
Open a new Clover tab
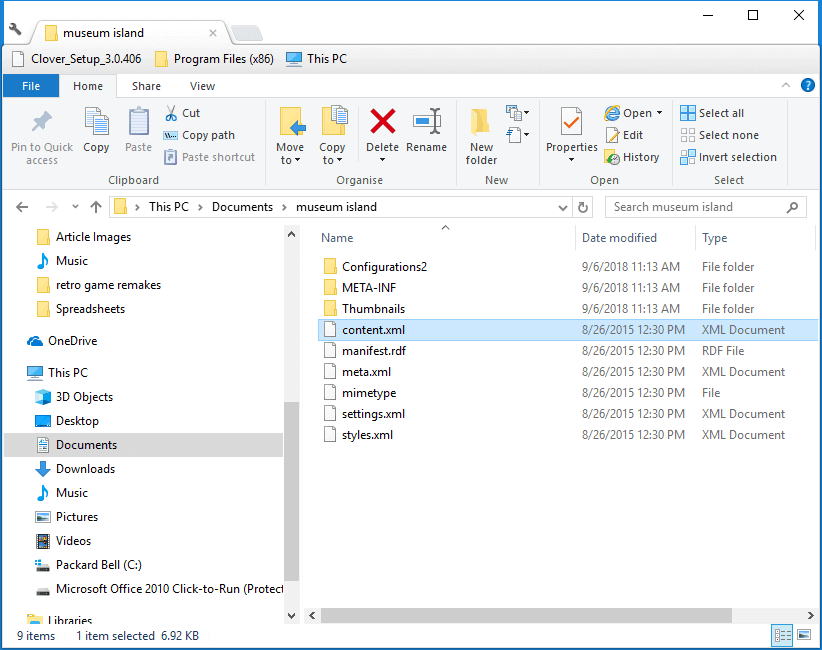point(247,33)
